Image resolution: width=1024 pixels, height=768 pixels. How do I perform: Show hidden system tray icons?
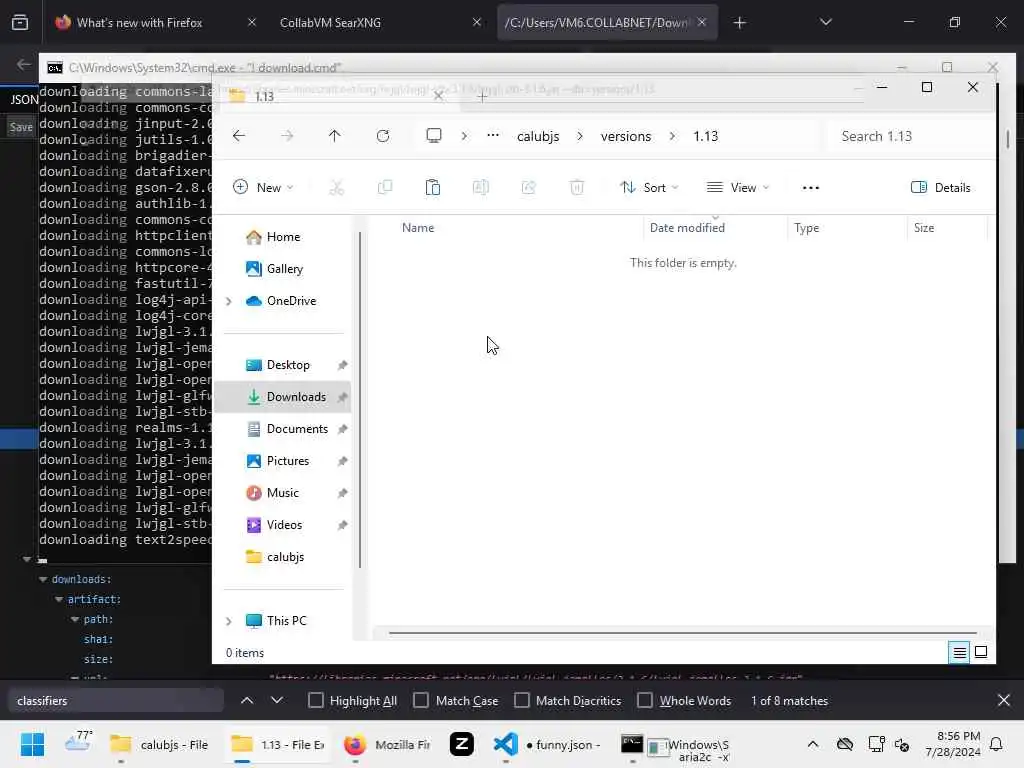(812, 744)
